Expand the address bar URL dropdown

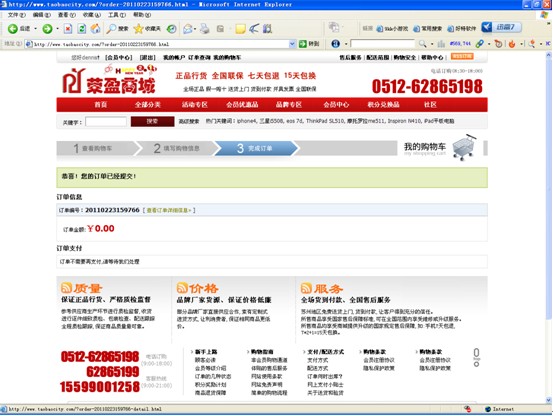pos(292,44)
